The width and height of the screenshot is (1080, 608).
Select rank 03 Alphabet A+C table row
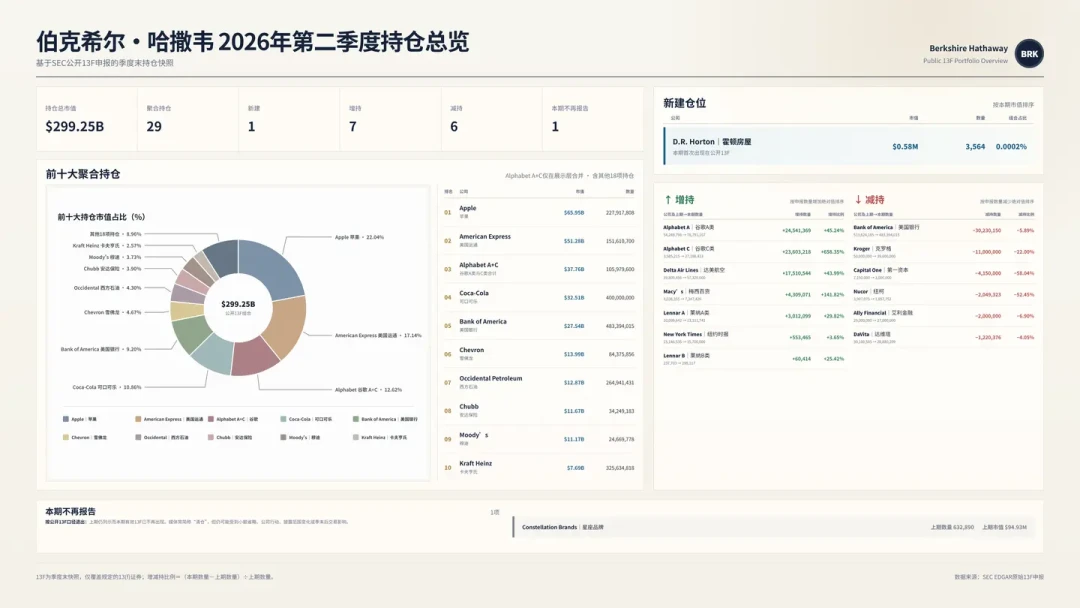539,269
